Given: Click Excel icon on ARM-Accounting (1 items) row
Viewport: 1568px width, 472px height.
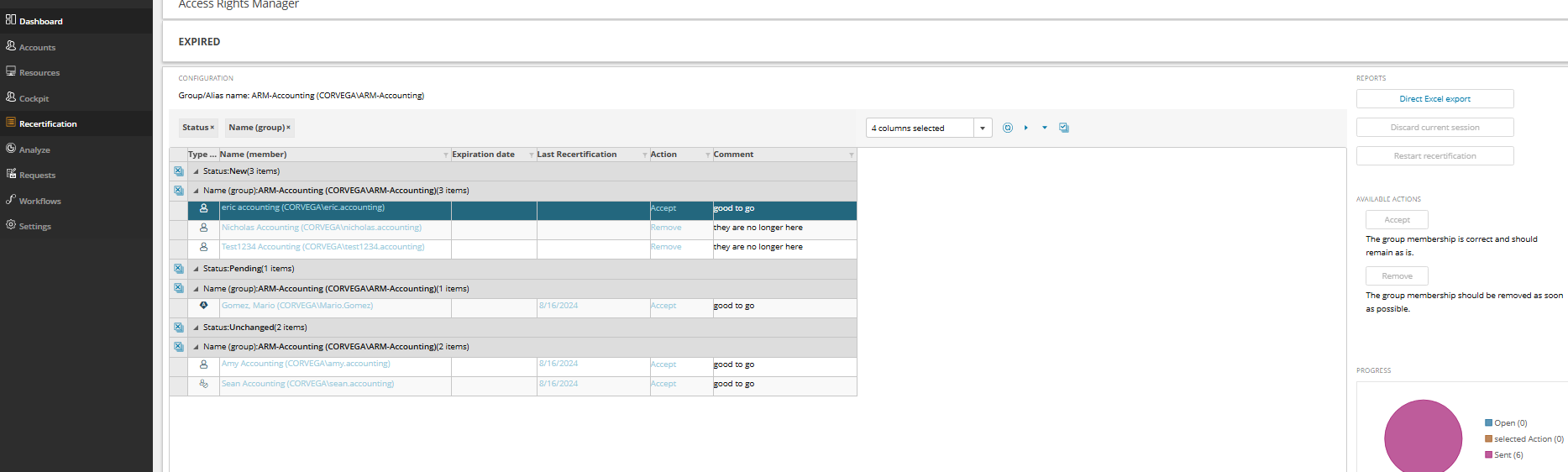Looking at the screenshot, I should click(x=178, y=288).
